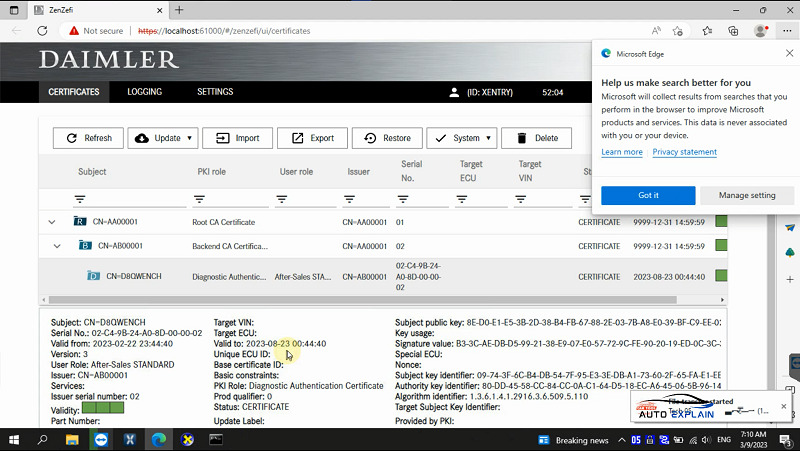Click the Got it button
Viewport: 800px width, 451px height.
click(648, 195)
